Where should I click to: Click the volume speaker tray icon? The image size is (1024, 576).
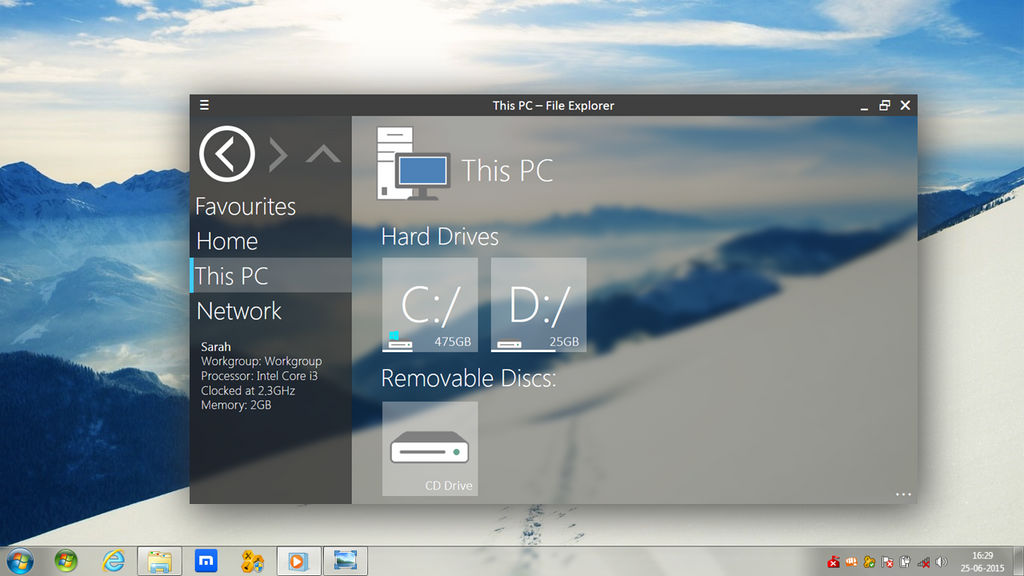pos(941,562)
